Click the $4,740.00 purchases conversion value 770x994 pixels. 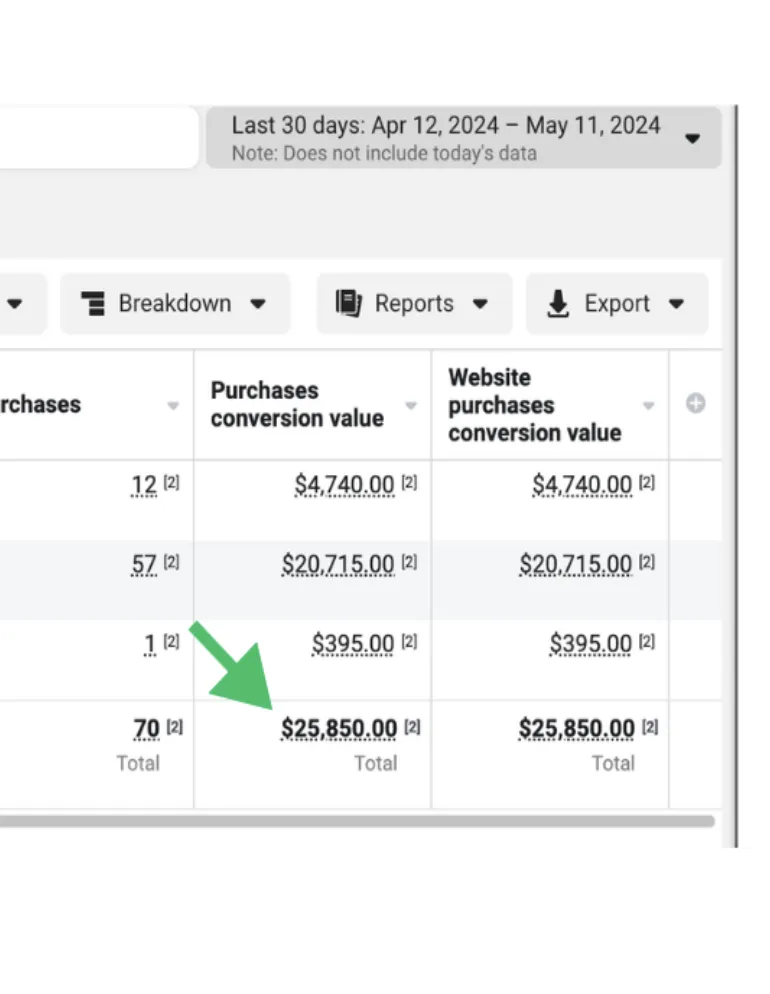tap(344, 485)
